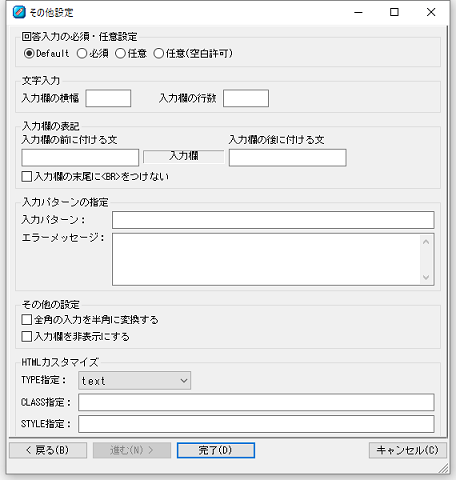456x480 pixels.
Task: Focus the 入力欄の後に付ける文 field
Action: click(x=288, y=158)
